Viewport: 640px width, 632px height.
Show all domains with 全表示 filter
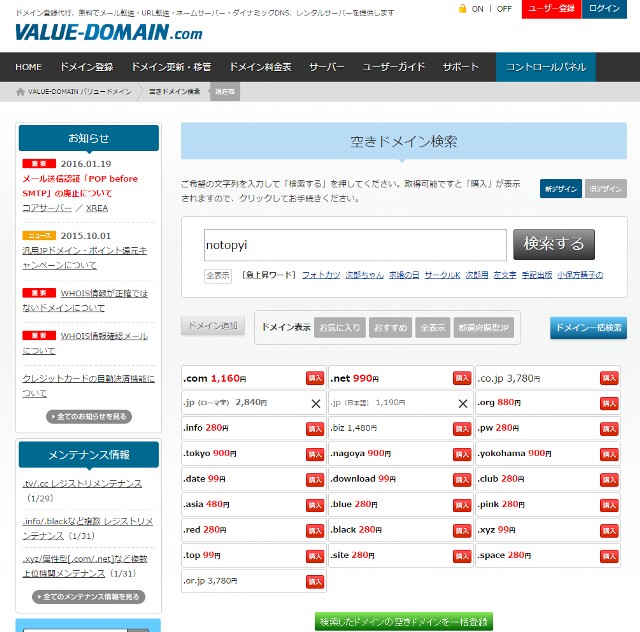click(x=433, y=327)
